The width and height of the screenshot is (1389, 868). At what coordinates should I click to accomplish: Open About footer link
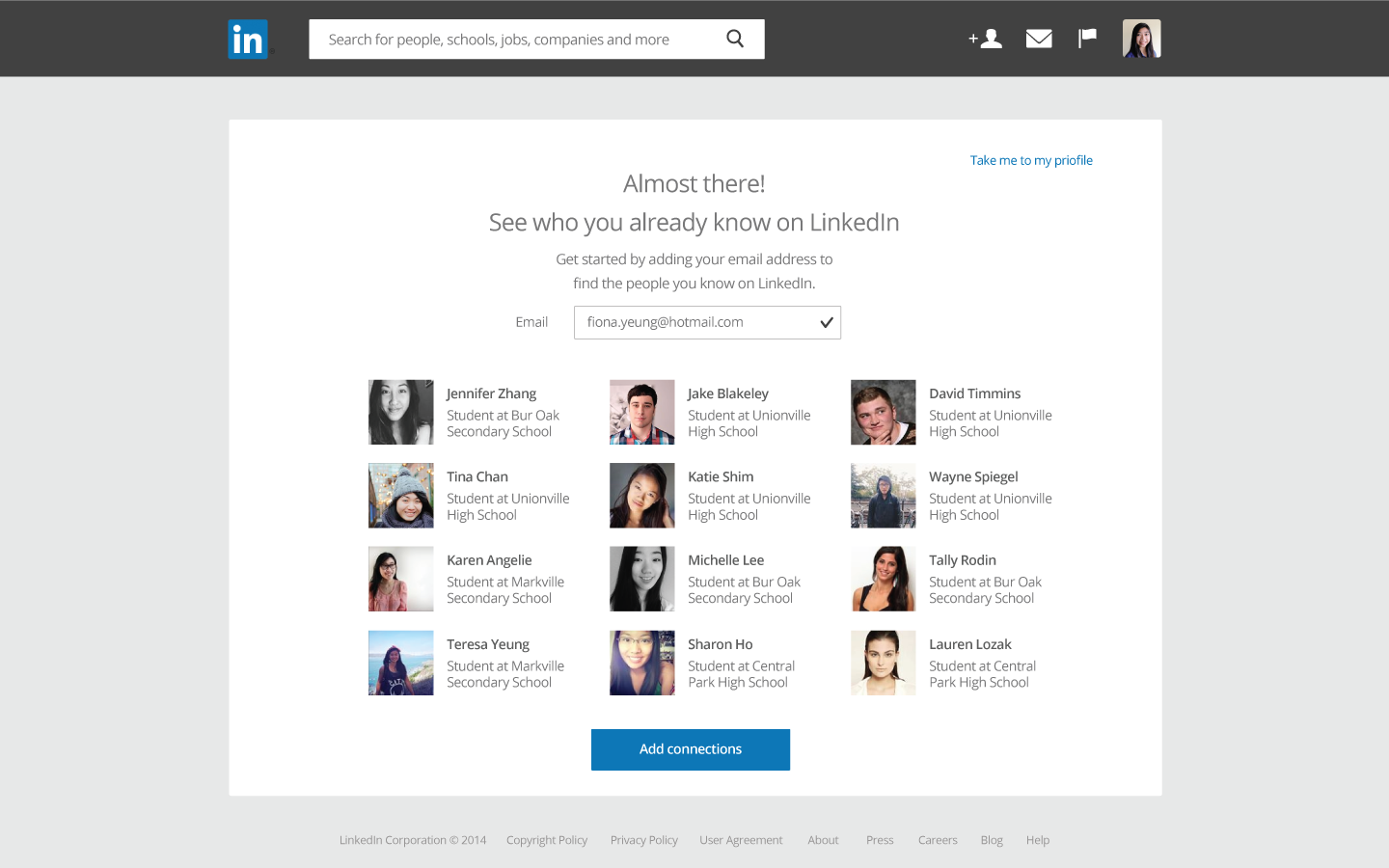point(823,840)
